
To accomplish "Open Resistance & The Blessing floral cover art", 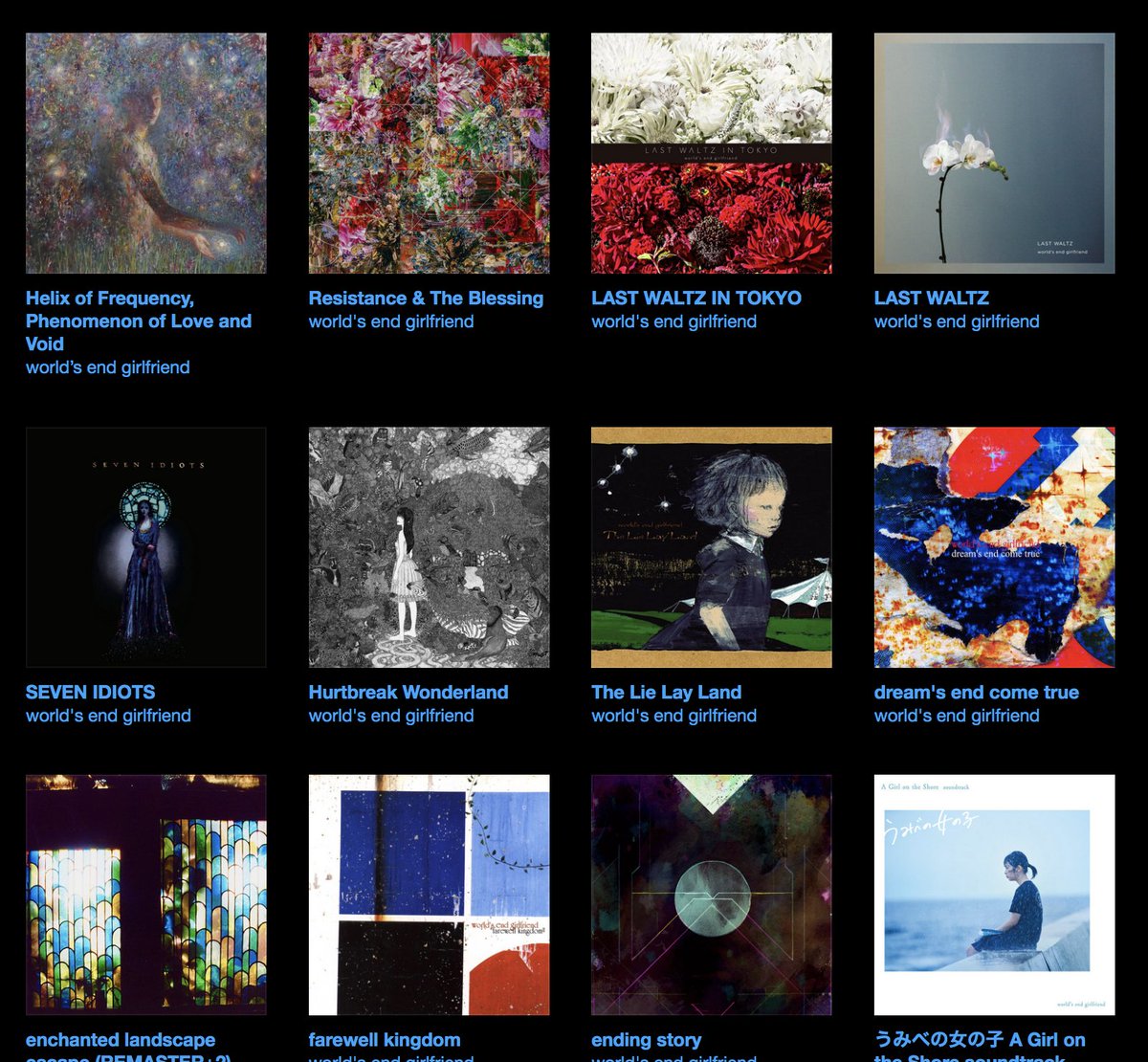I will click(x=429, y=153).
